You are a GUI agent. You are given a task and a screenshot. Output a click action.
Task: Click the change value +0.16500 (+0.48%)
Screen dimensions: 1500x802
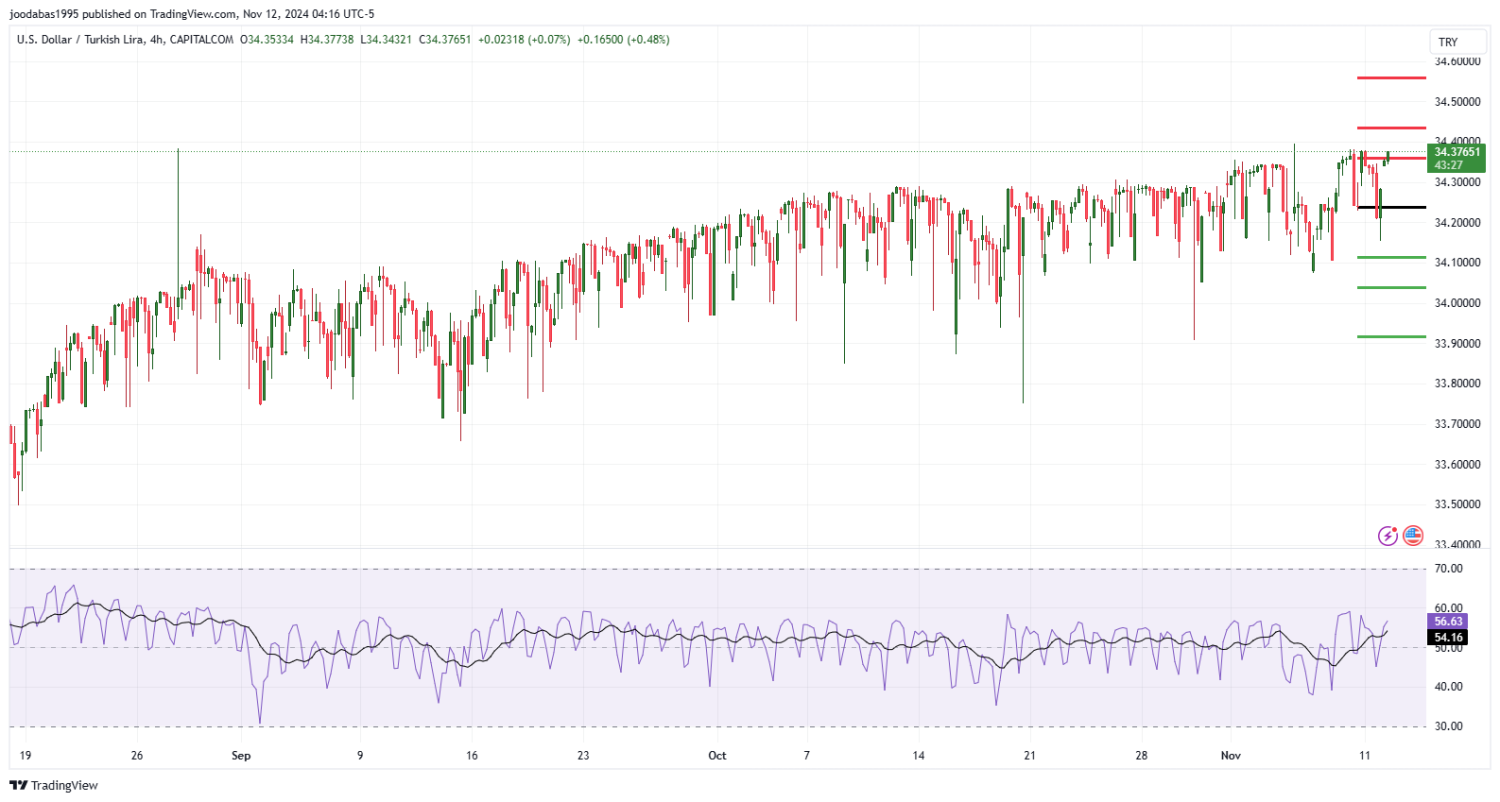[x=625, y=40]
